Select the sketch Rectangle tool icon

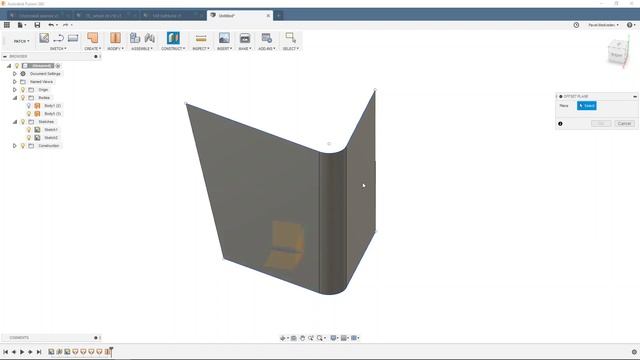73,38
